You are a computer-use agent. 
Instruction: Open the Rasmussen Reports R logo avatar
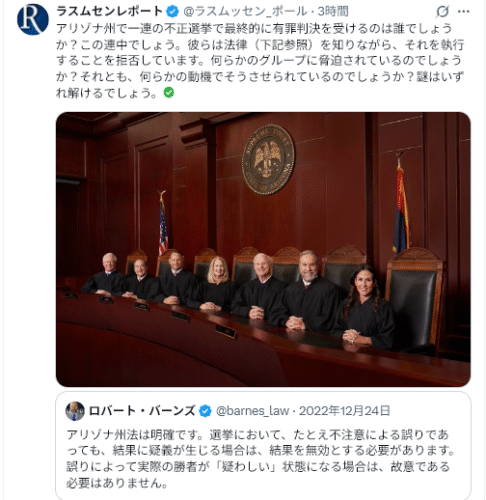[33, 19]
